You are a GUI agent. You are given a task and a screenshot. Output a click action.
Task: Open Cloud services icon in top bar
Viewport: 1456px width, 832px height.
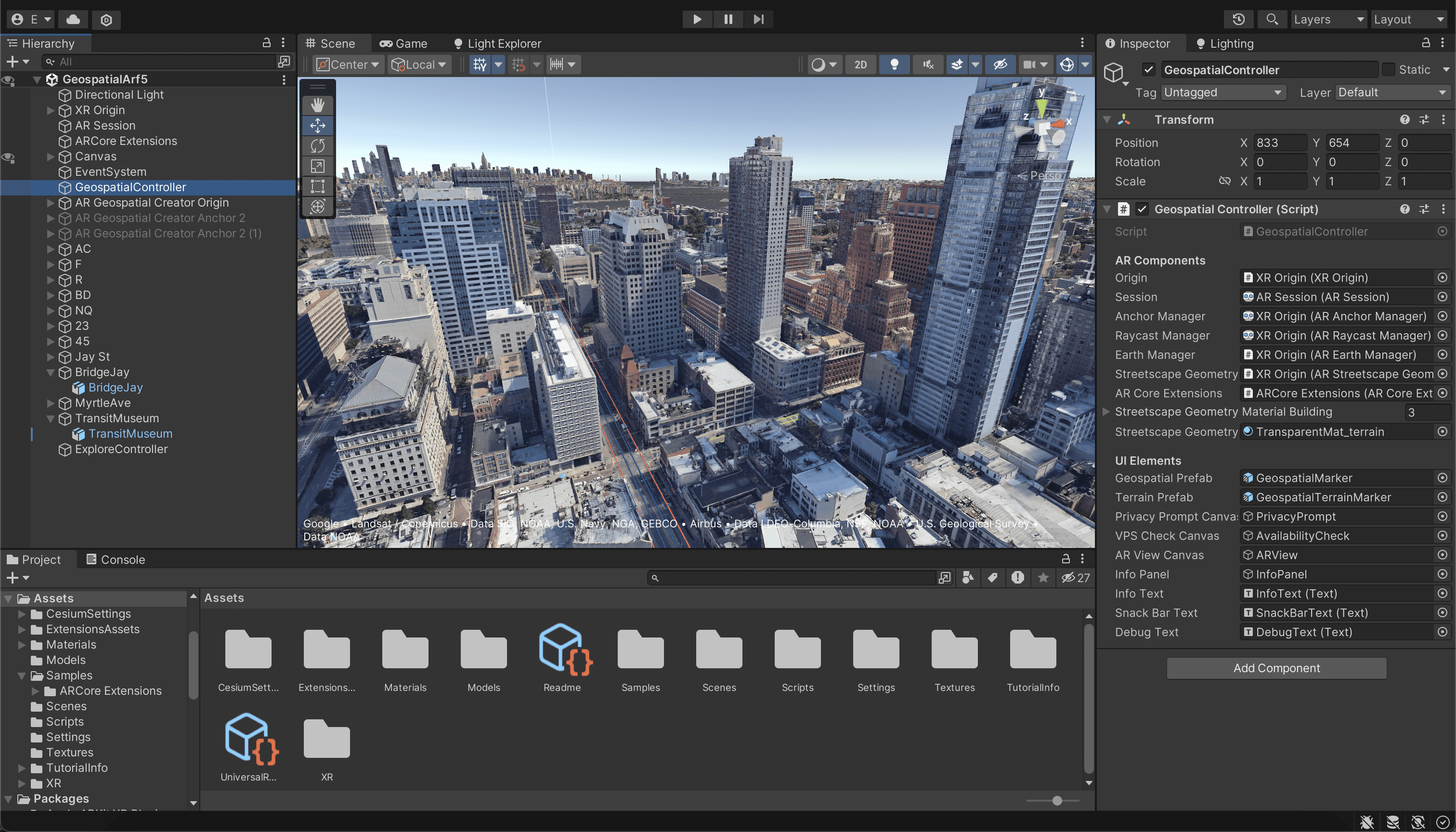[x=73, y=19]
